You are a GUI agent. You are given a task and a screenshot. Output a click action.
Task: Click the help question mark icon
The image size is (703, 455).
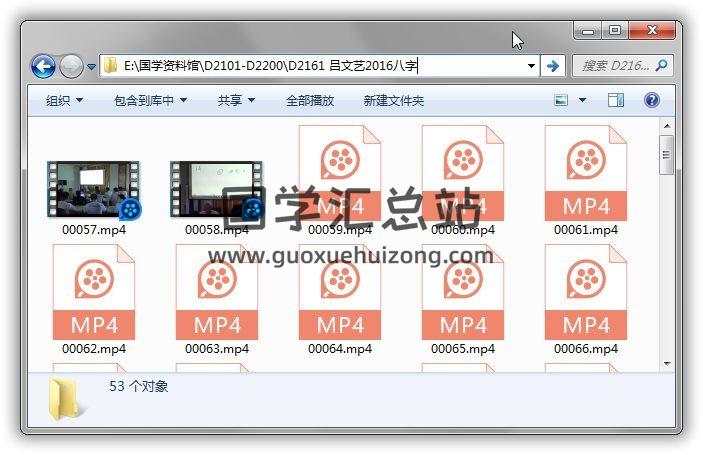[651, 100]
